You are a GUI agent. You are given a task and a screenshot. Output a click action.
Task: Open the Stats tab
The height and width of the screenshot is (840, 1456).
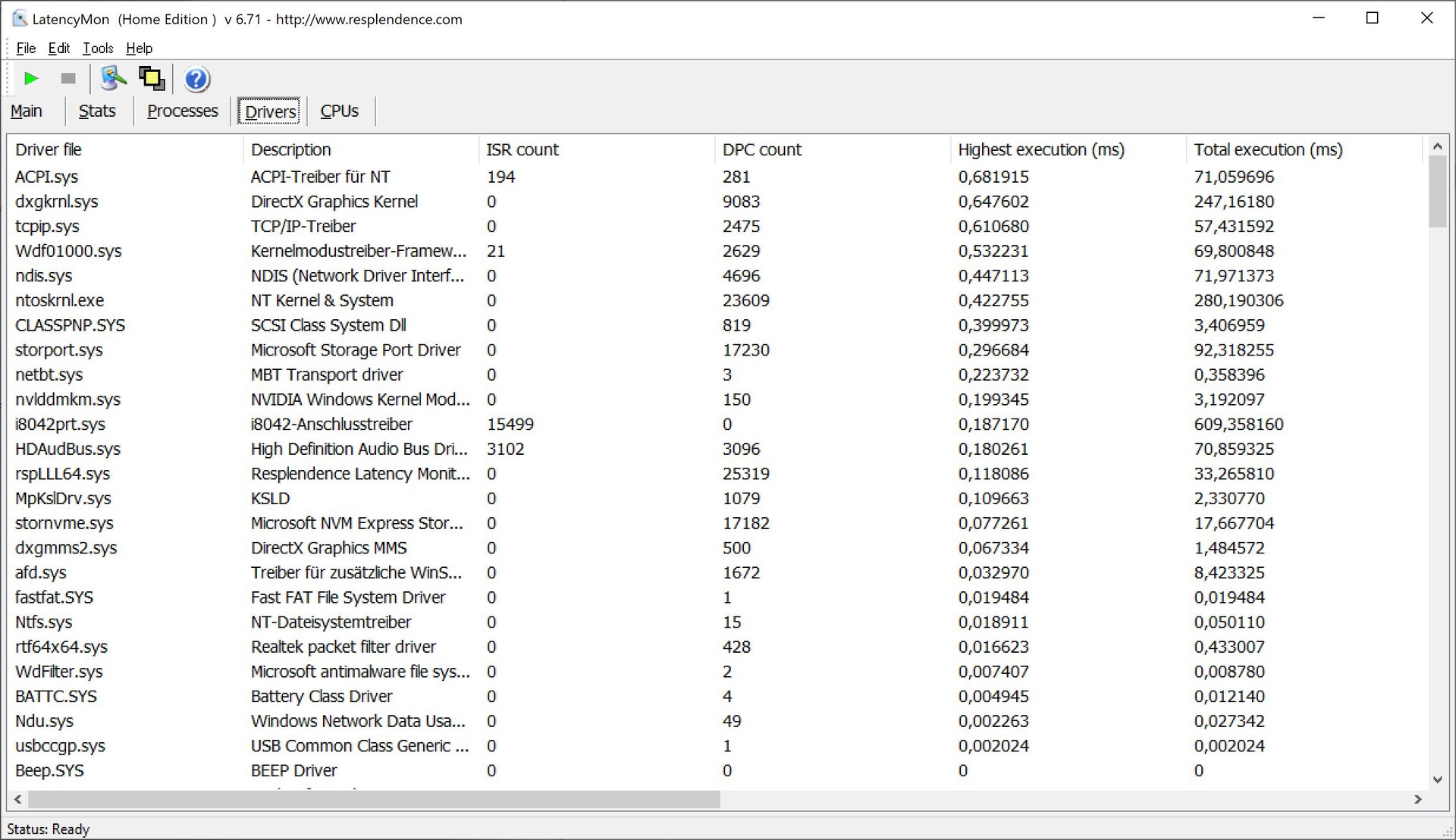coord(97,111)
